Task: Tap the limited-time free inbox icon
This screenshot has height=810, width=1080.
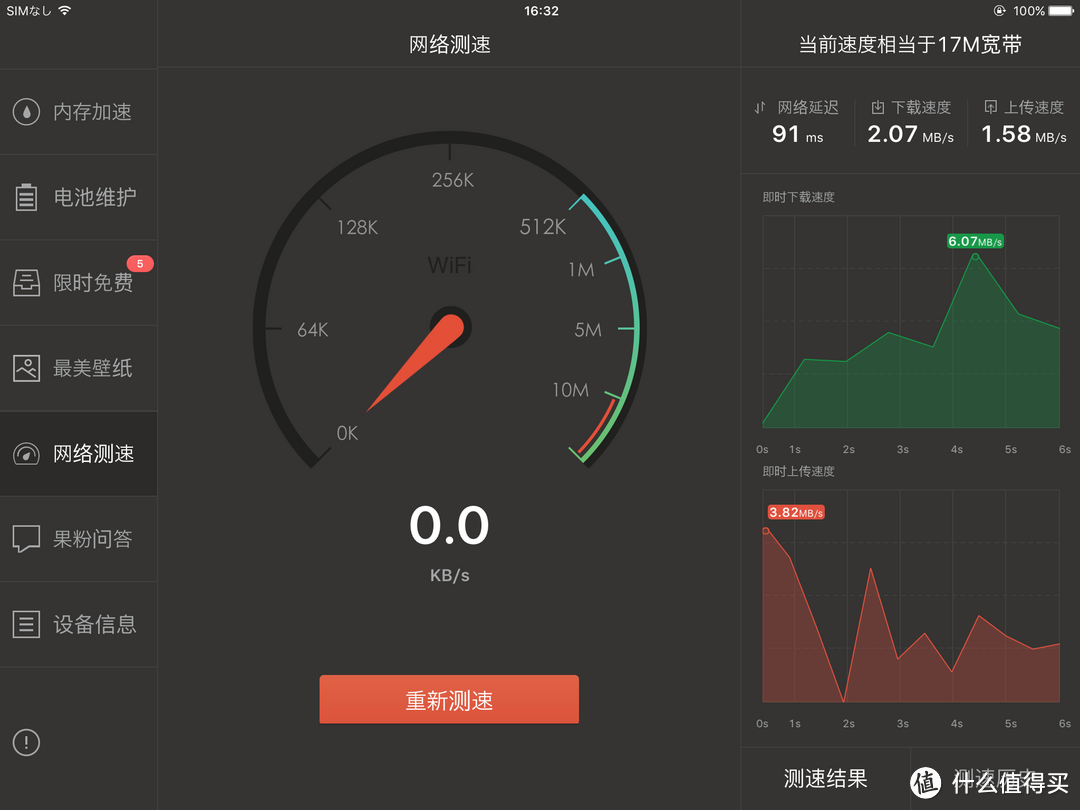Action: pyautogui.click(x=26, y=282)
